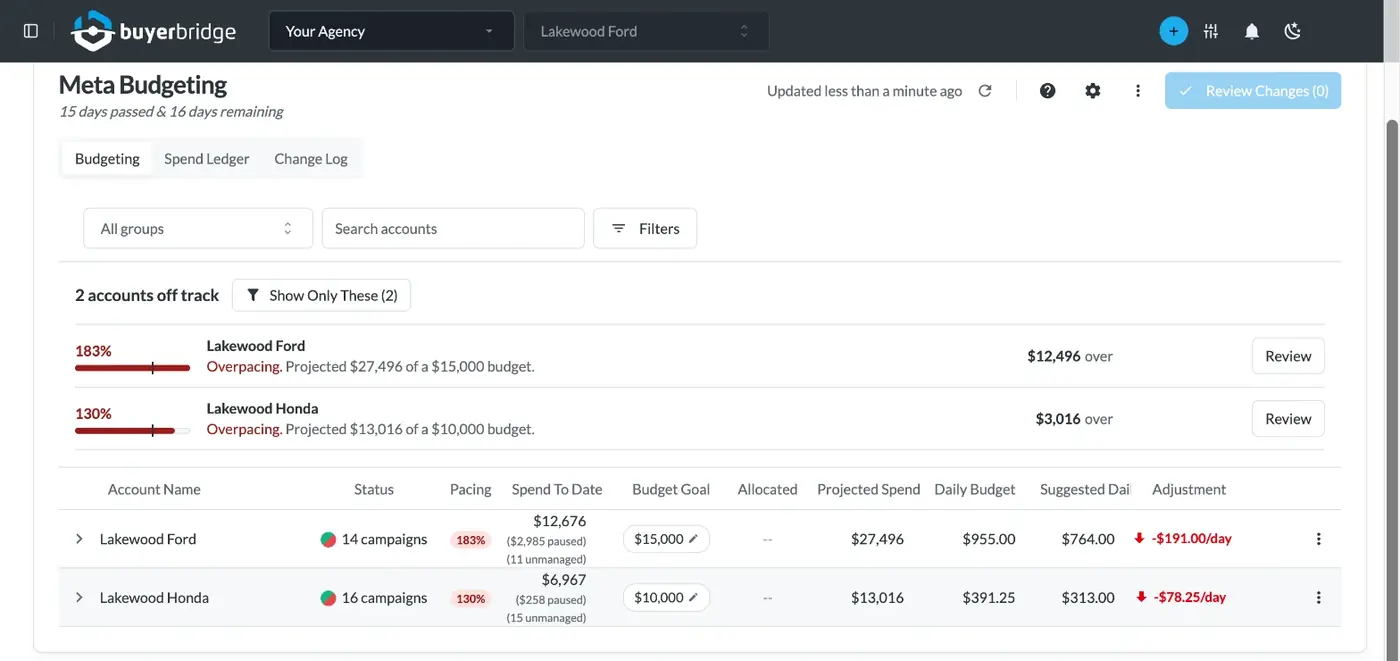
Task: Click status icon beside 14 campaigns
Action: pos(328,539)
